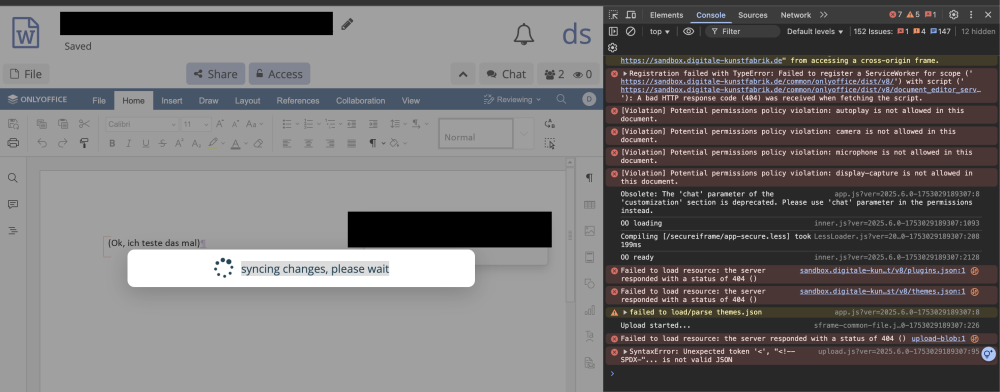This screenshot has height=392, width=1000.
Task: Align text right
Action: [330, 143]
